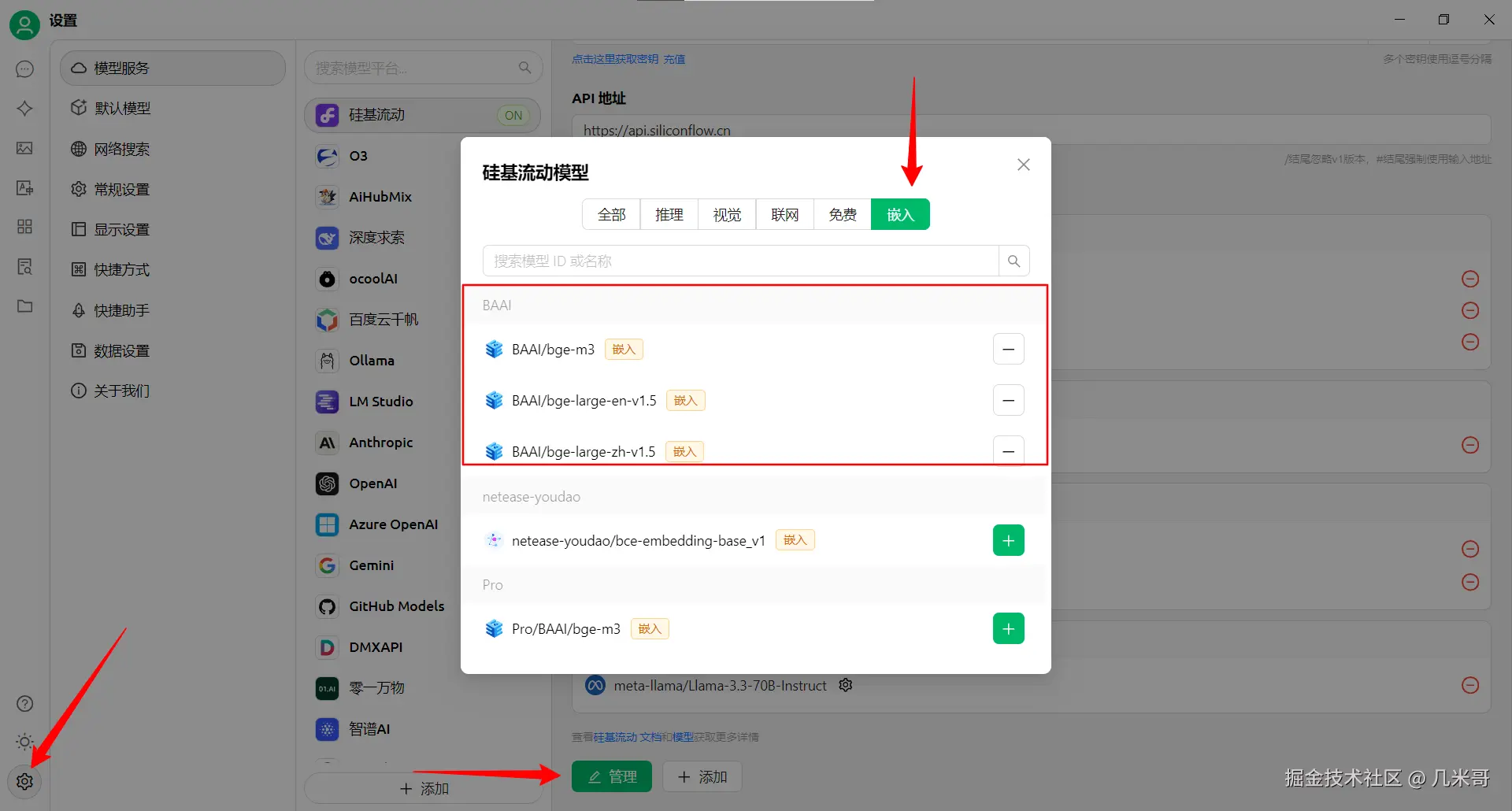1512x811 pixels.
Task: Open the mini apps grid icon
Action: pos(24,227)
